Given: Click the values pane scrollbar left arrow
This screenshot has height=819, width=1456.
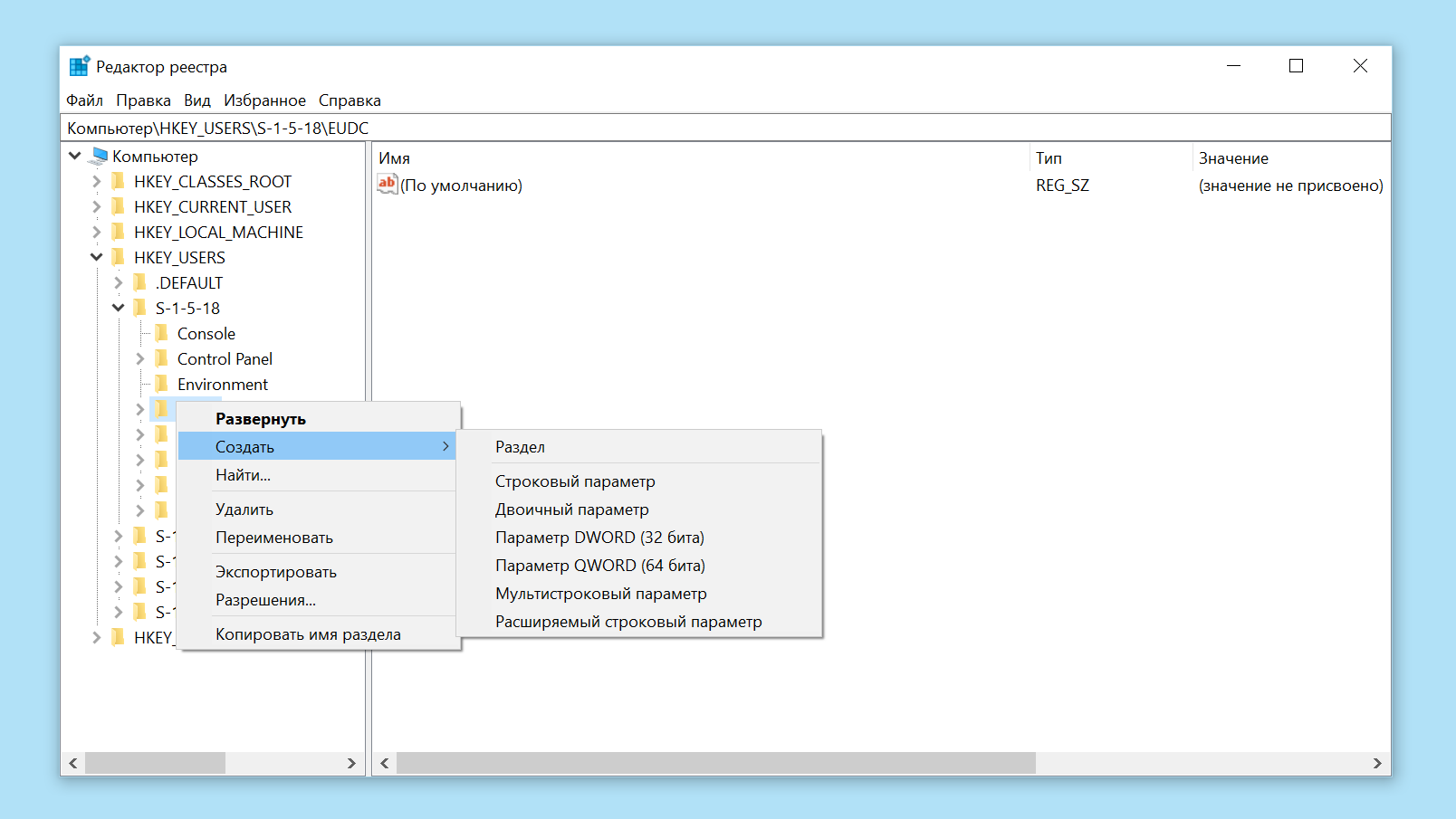Looking at the screenshot, I should [x=385, y=763].
